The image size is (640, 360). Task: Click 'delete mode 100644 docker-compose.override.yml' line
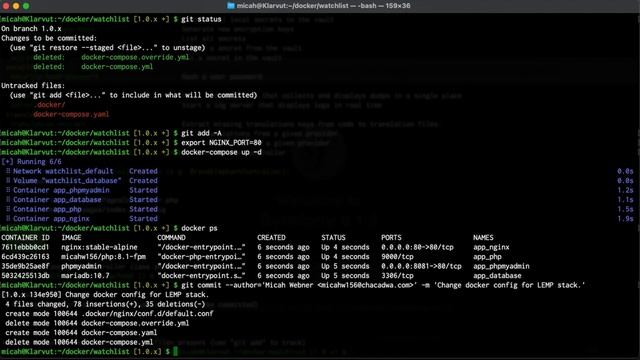[97, 323]
